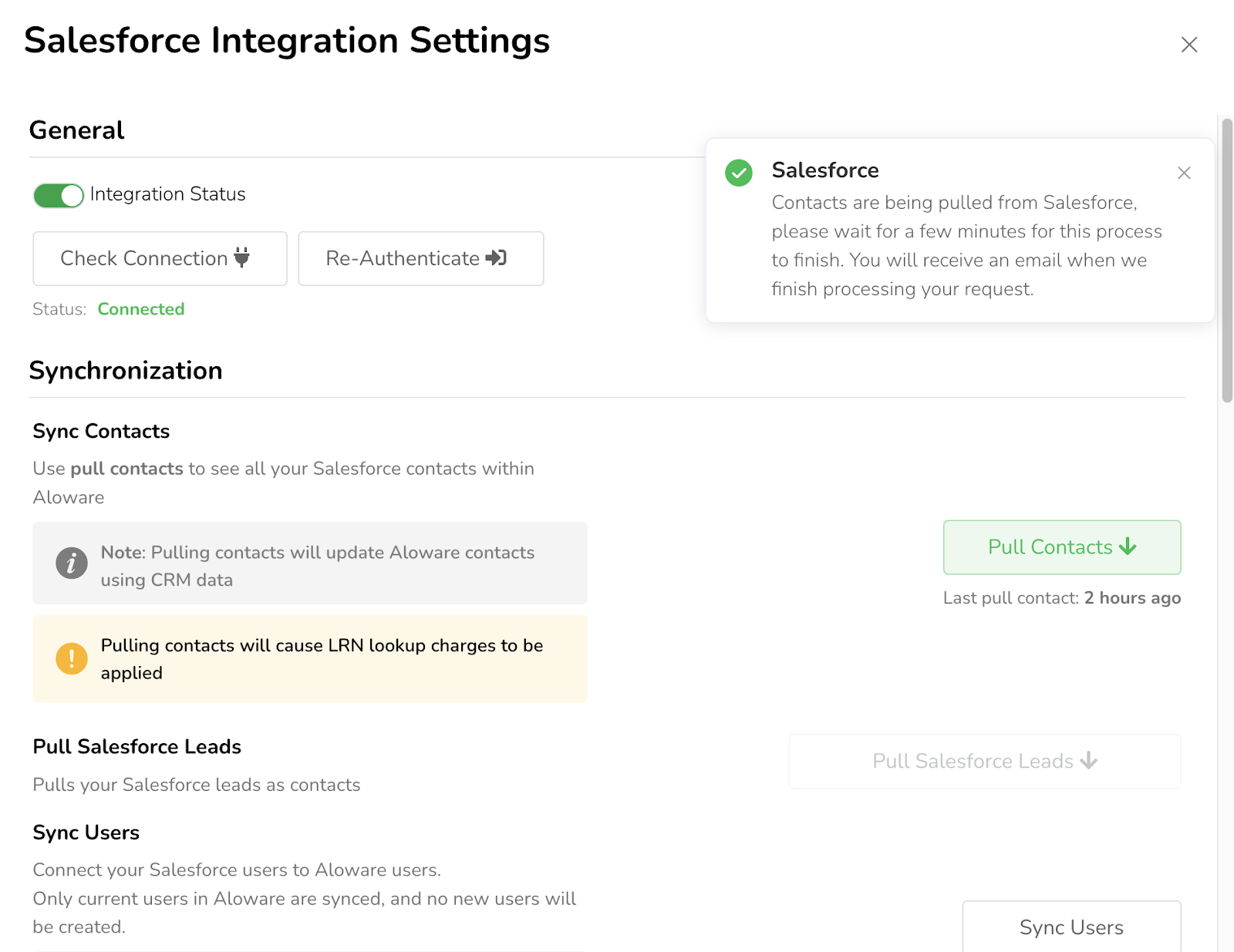
Task: Click the 'Integration Status' label
Action: tap(167, 194)
